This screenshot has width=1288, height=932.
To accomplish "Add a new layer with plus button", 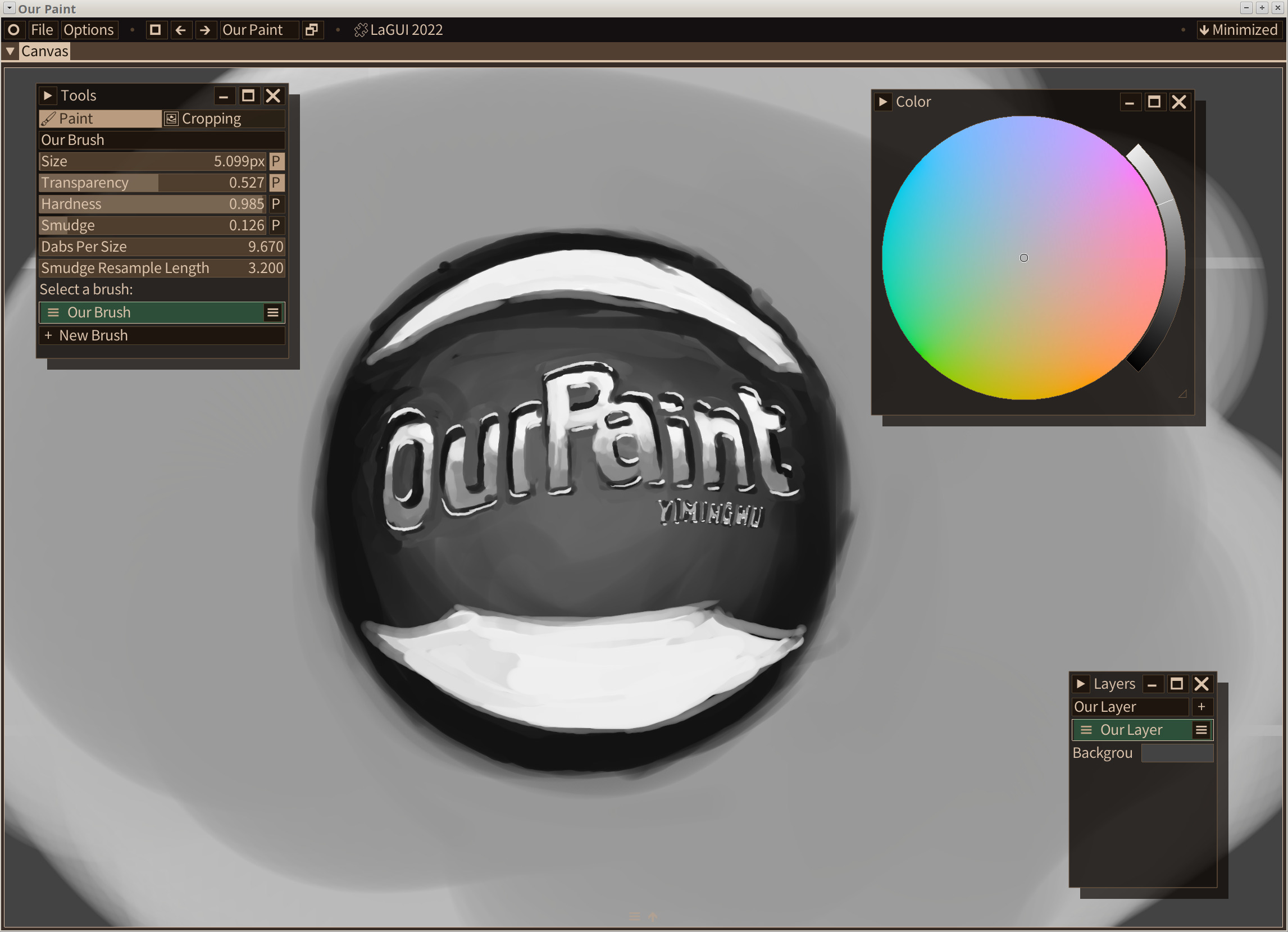I will coord(1201,707).
